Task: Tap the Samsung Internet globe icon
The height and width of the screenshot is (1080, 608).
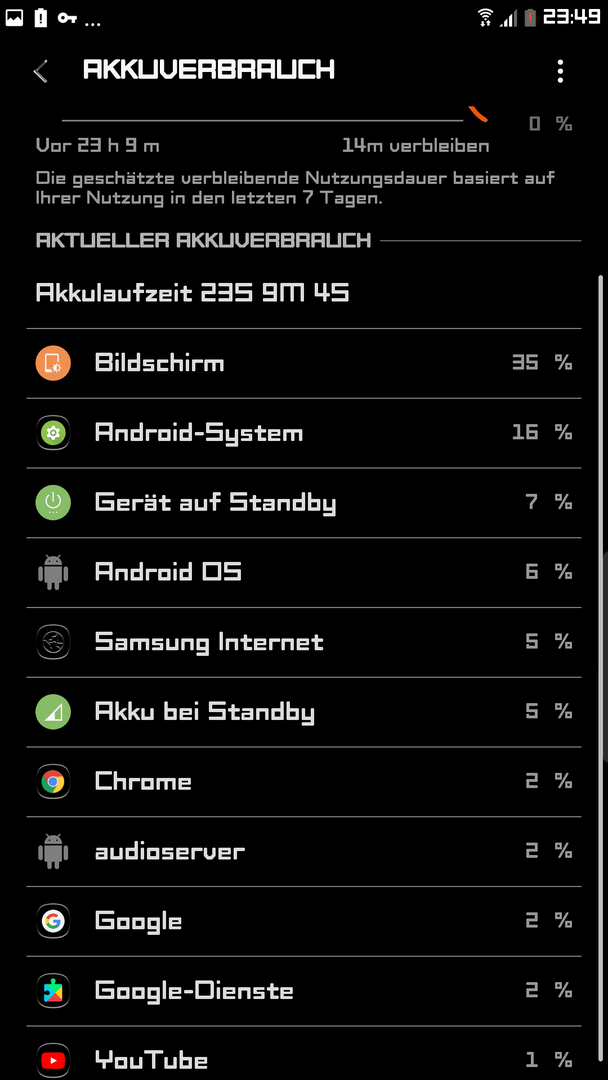Action: 53,642
